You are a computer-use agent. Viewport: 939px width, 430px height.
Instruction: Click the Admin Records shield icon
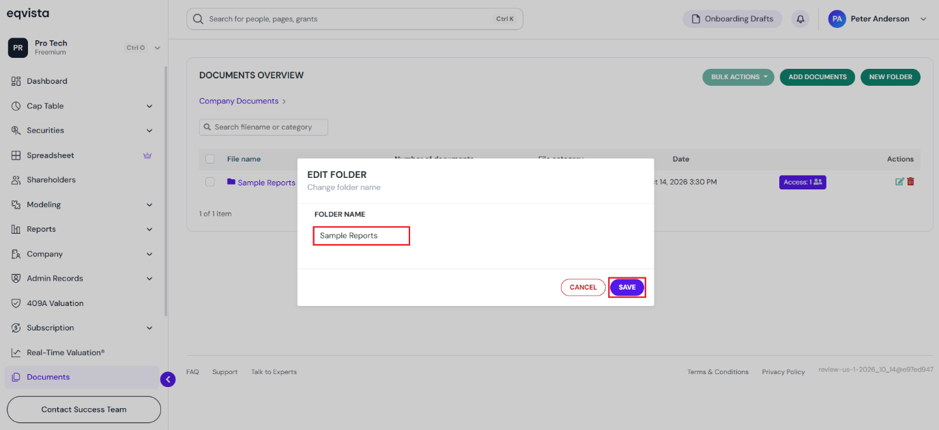click(16, 278)
